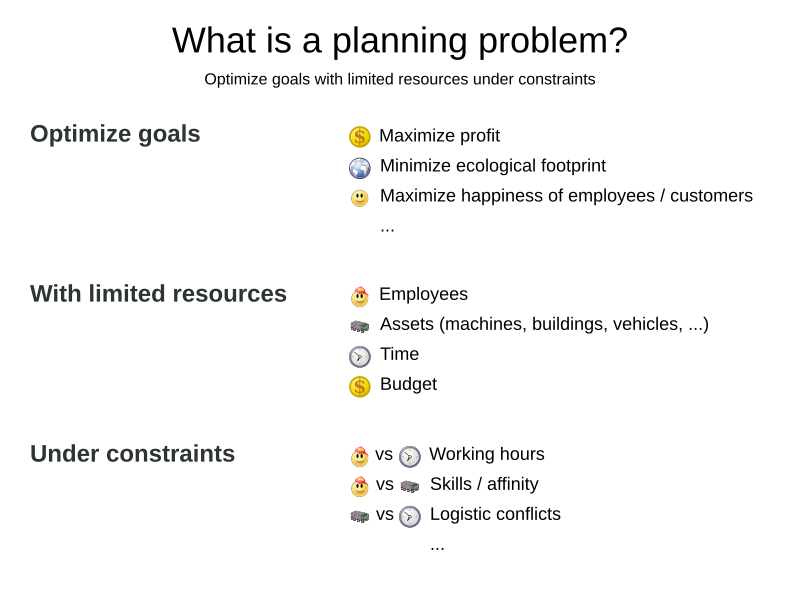Click the title "What is a planning problem?"

400,41
